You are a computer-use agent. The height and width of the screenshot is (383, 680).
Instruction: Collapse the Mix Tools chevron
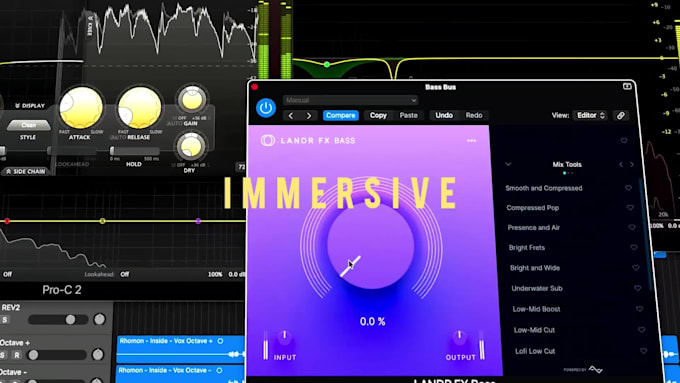pyautogui.click(x=508, y=164)
